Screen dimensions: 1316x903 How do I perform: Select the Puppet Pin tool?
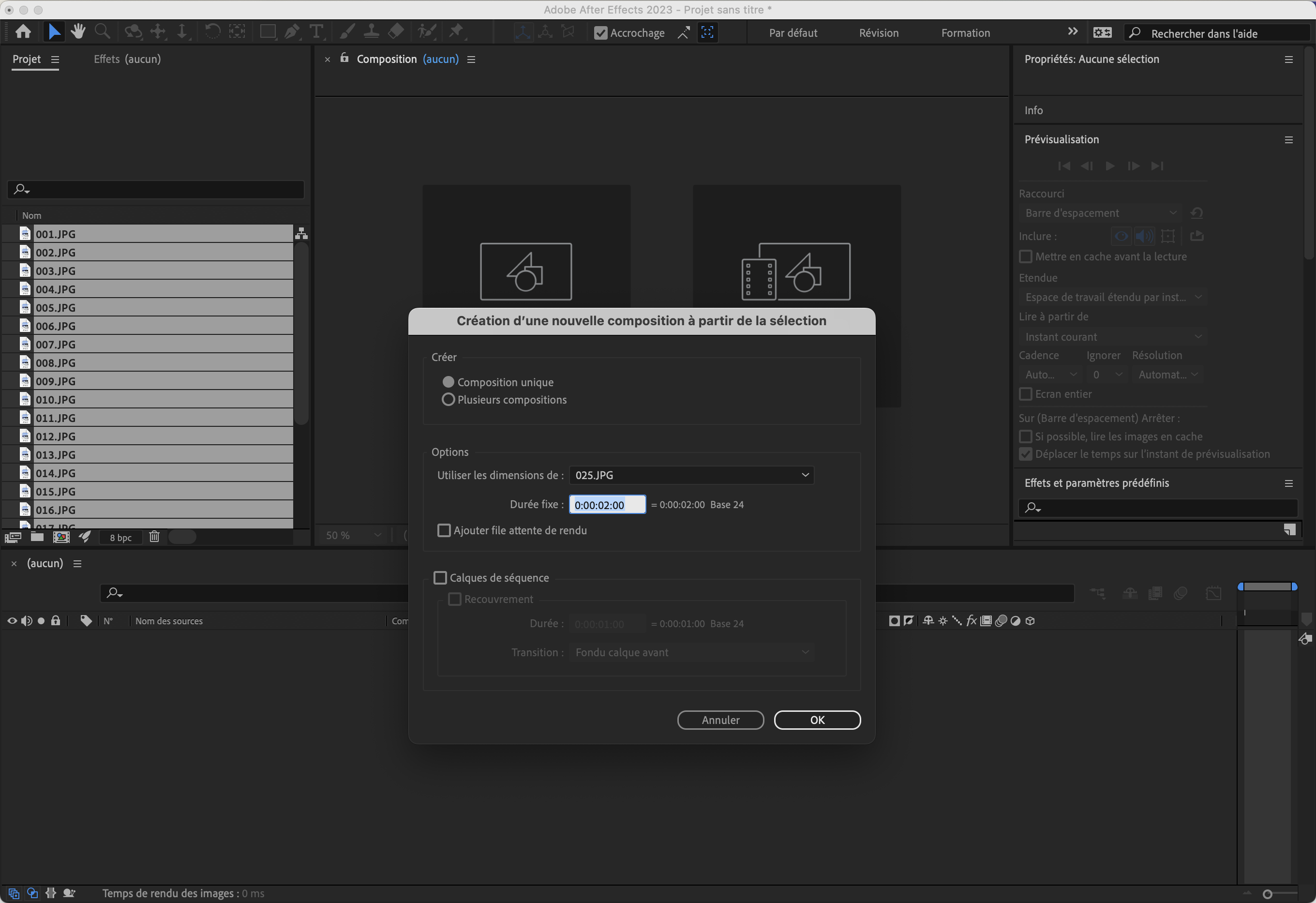click(456, 32)
